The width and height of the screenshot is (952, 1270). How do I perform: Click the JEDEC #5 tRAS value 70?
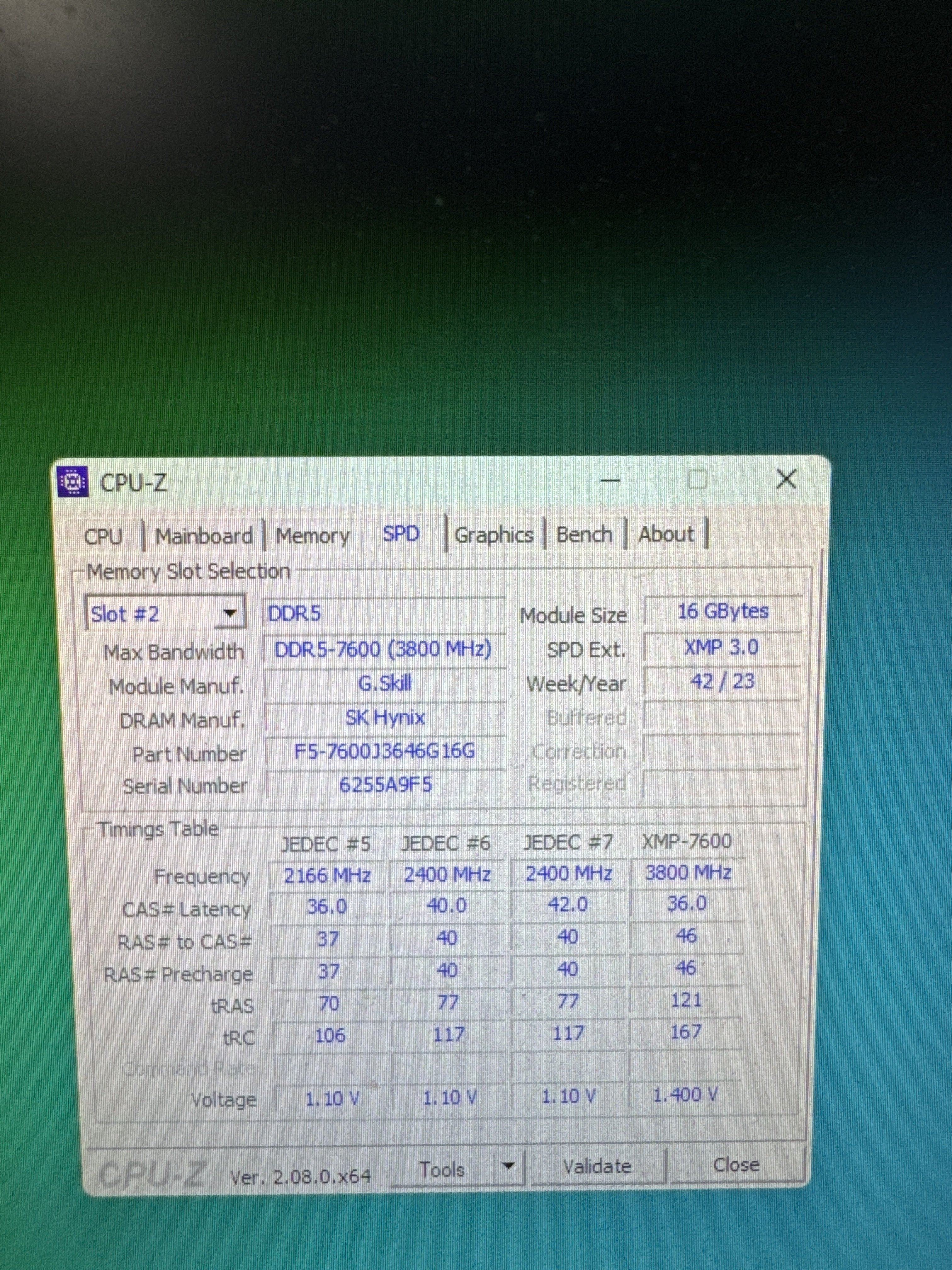(x=329, y=1004)
